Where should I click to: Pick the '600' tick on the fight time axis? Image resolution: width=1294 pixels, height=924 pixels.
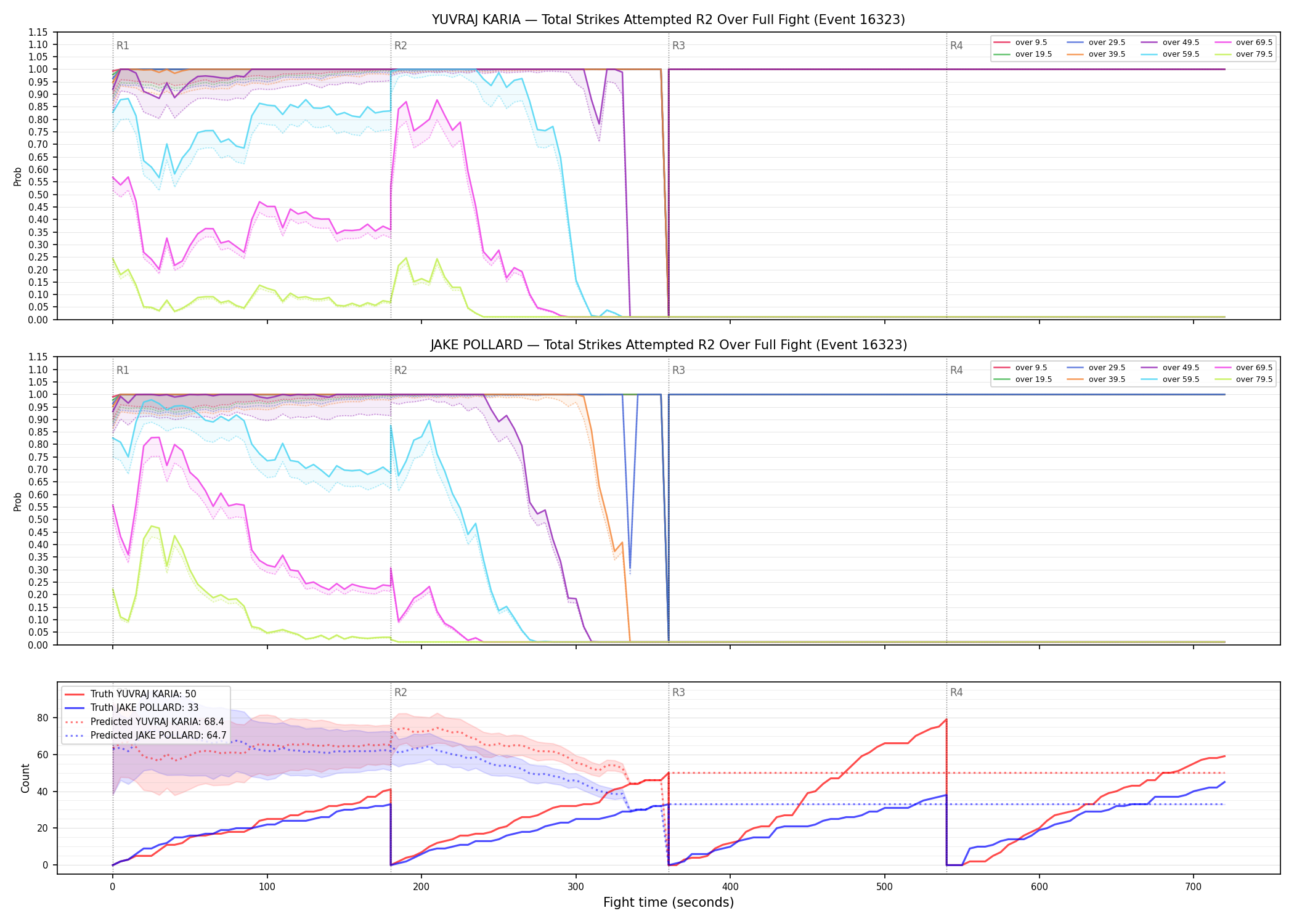1040,886
